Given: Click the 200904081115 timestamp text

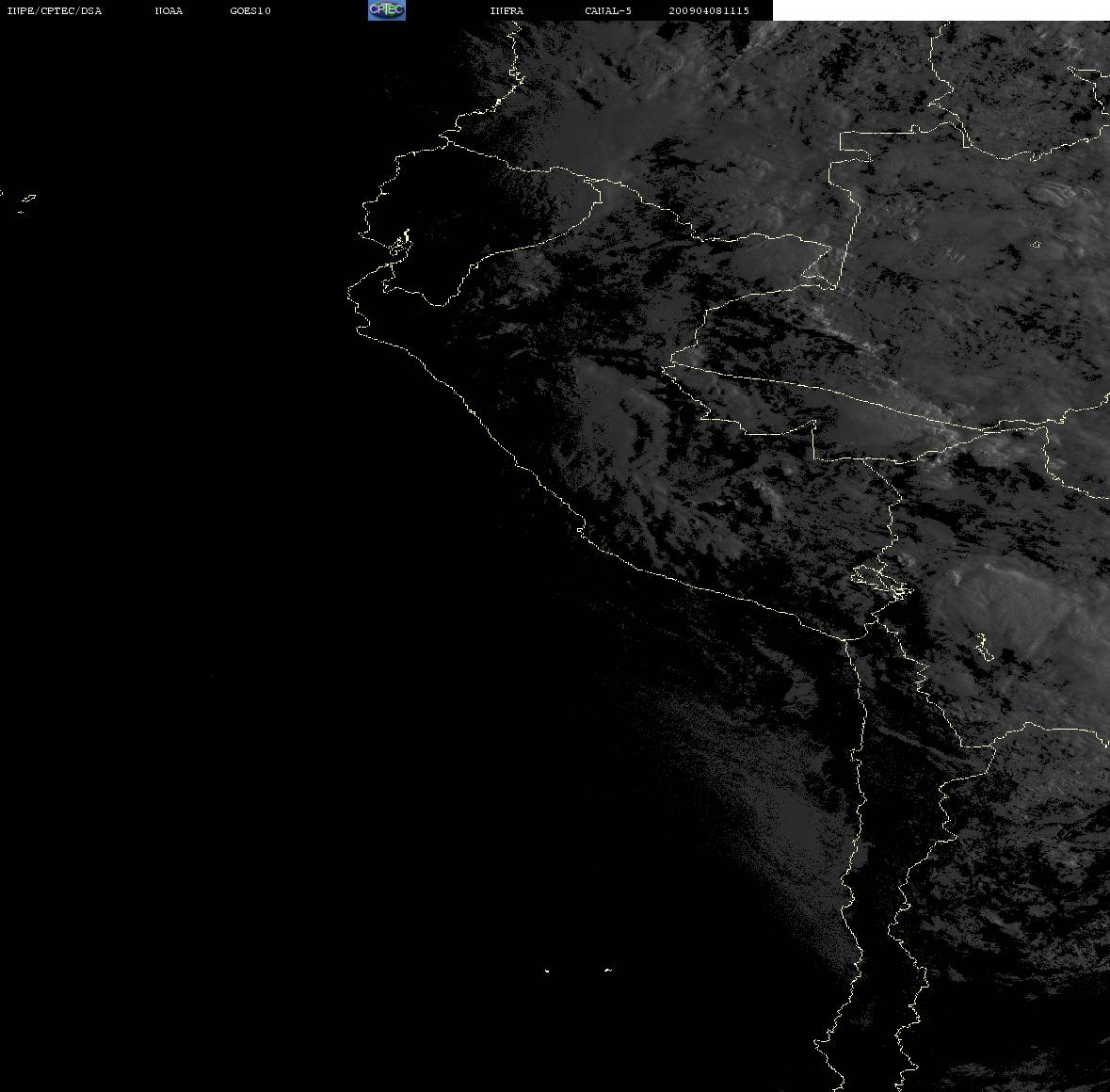Looking at the screenshot, I should coord(709,10).
